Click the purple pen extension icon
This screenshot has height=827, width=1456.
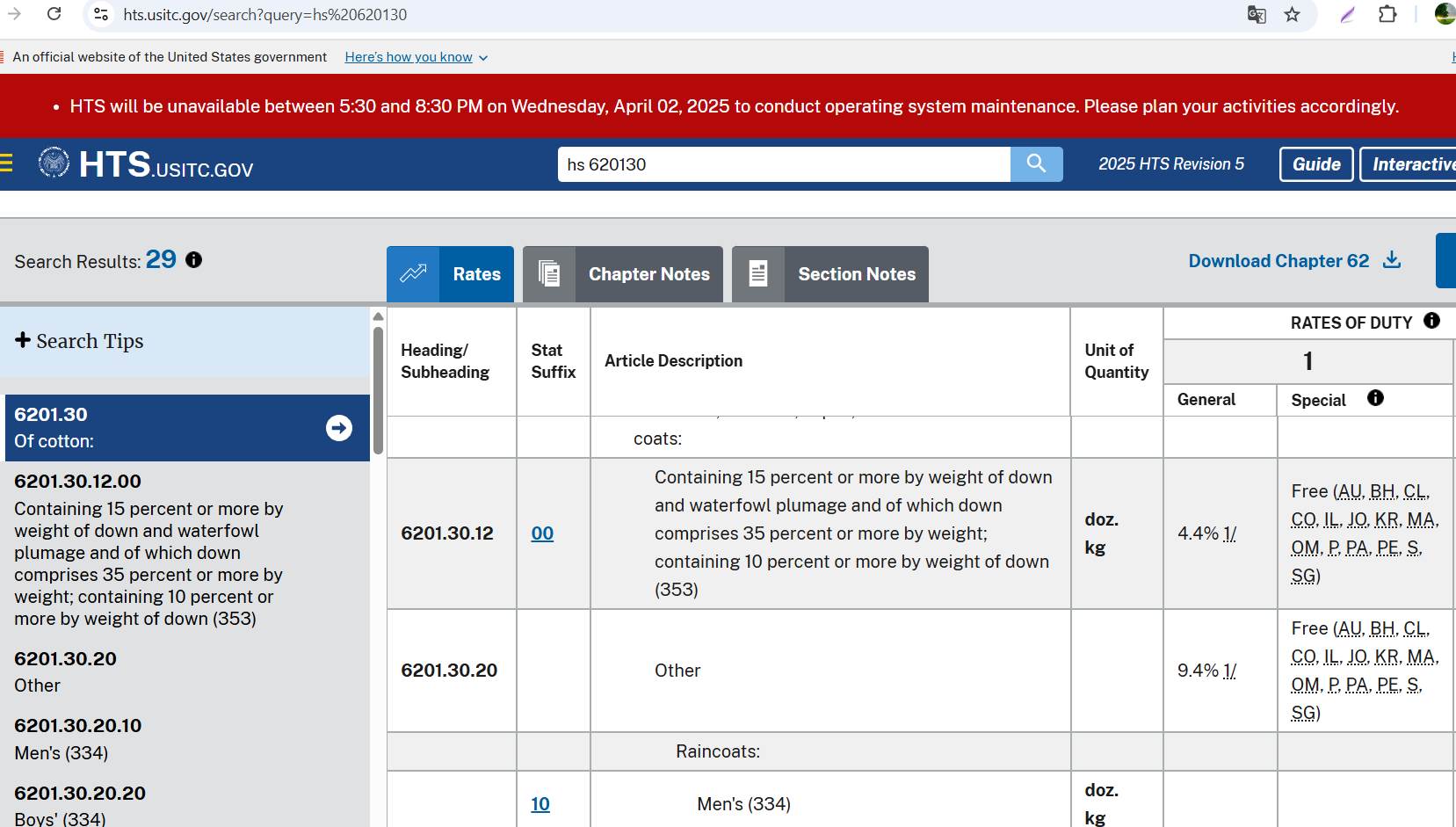(x=1347, y=14)
